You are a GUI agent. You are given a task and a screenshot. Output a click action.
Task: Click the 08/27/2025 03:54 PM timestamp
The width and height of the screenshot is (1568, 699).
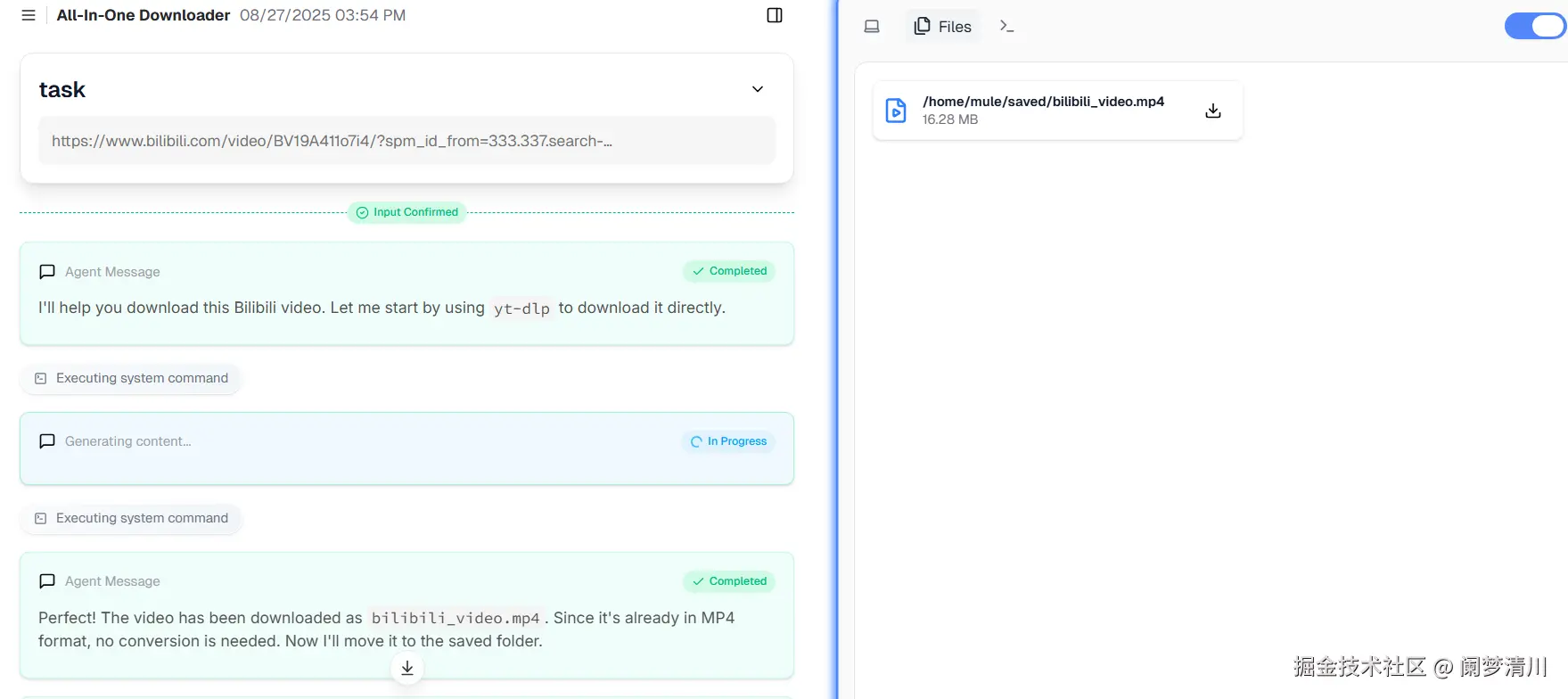[x=323, y=15]
